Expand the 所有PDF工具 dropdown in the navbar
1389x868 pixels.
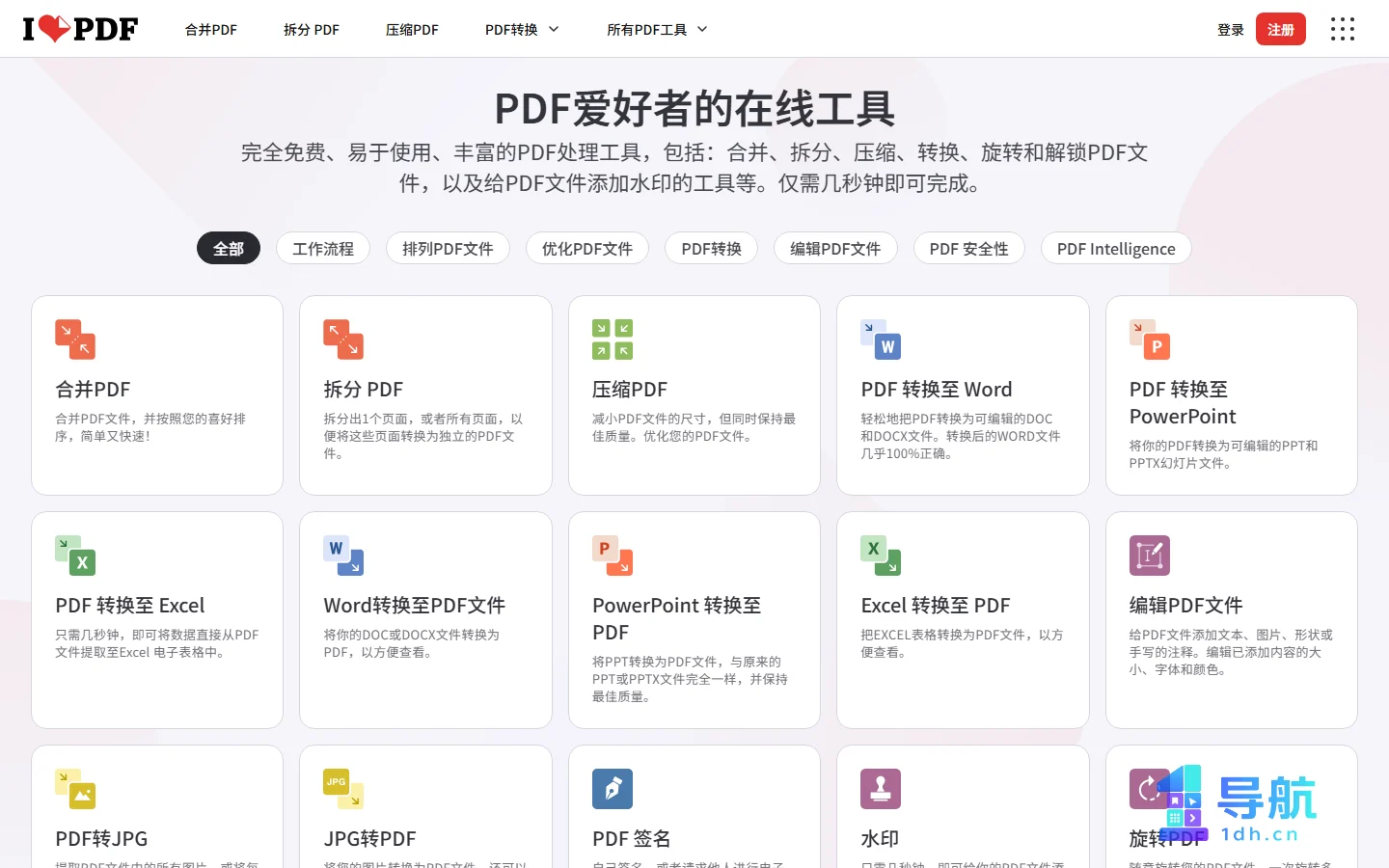coord(657,30)
